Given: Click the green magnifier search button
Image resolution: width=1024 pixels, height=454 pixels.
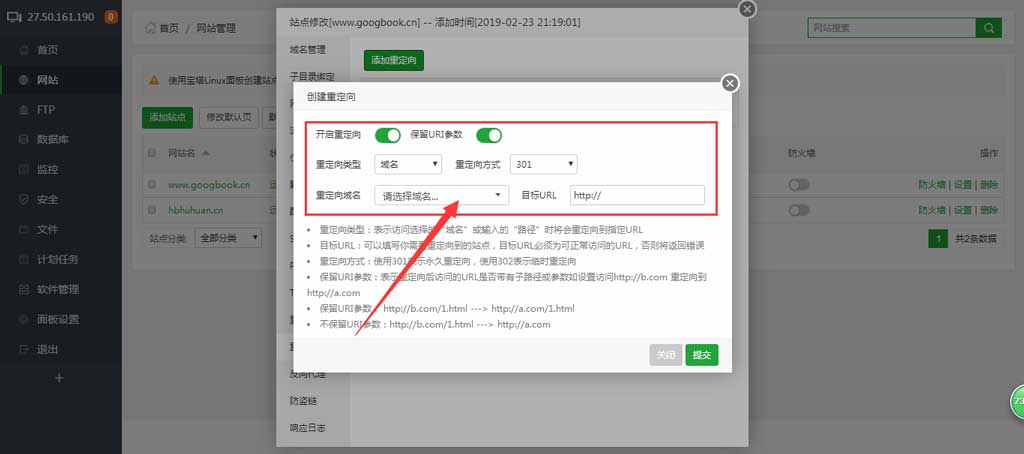Looking at the screenshot, I should [x=989, y=27].
